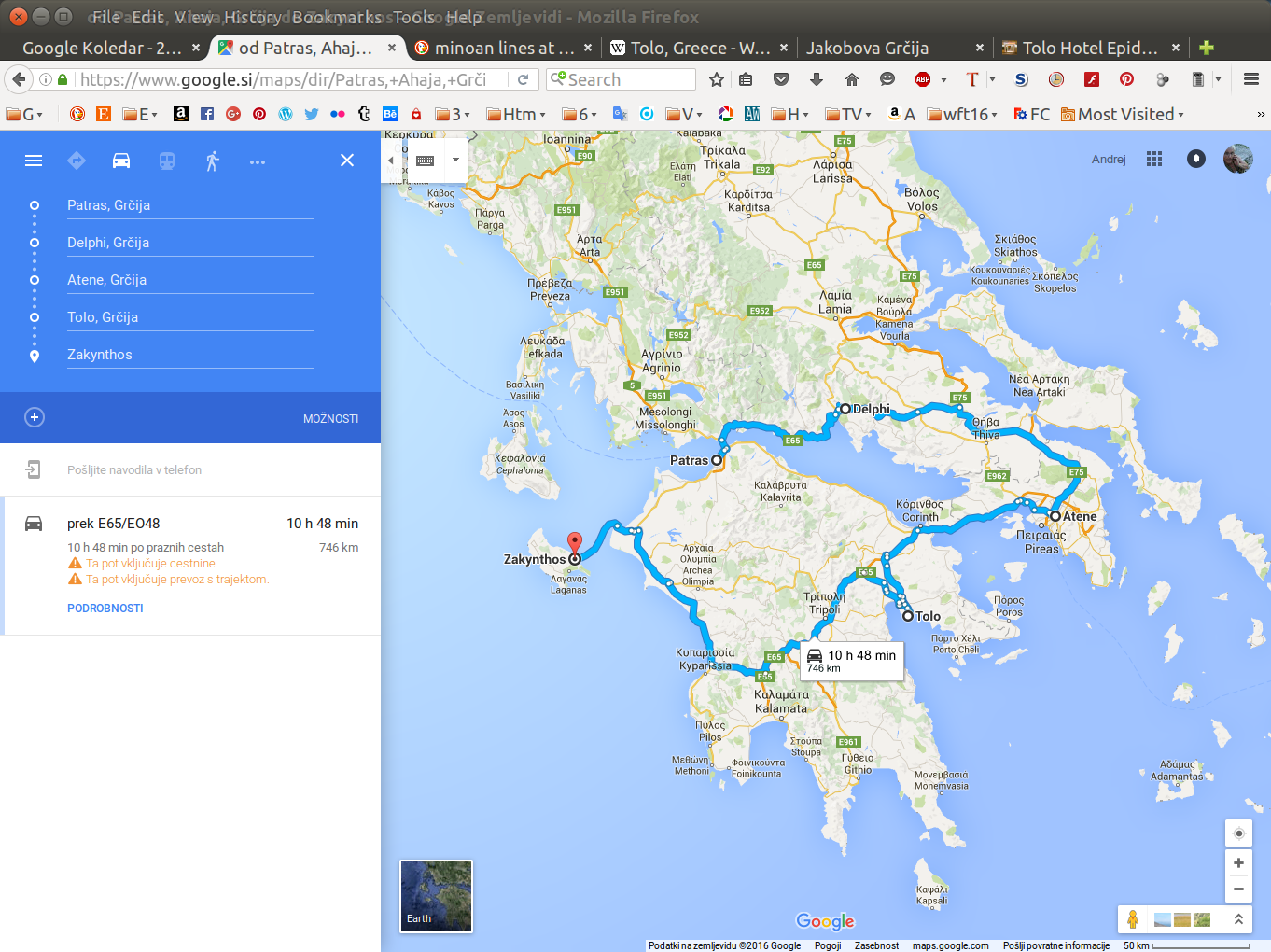Collapse the side panel arrow
Viewport: 1271px width, 952px height.
point(391,161)
